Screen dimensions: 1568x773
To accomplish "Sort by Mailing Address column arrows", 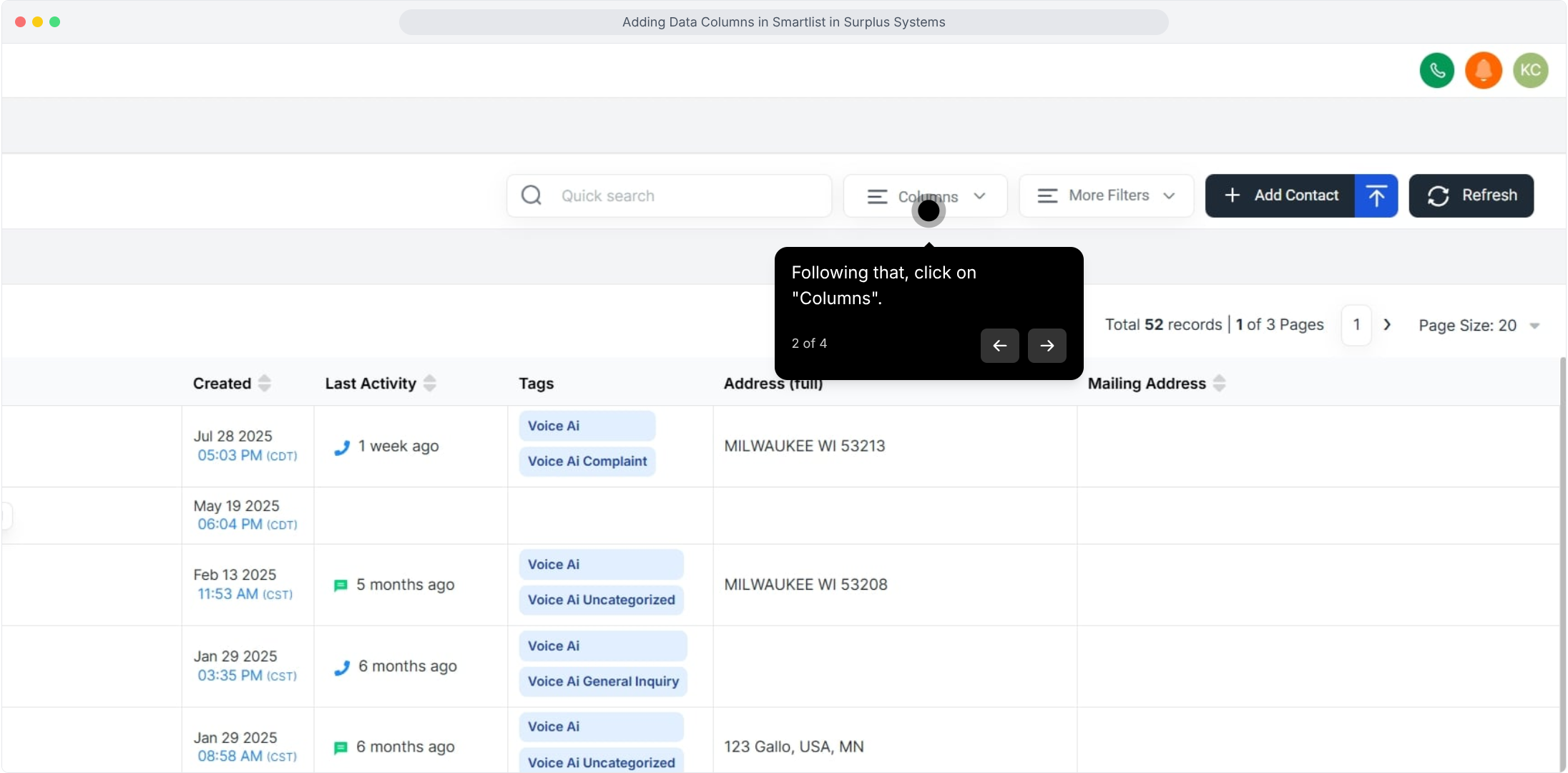I will tap(1220, 383).
